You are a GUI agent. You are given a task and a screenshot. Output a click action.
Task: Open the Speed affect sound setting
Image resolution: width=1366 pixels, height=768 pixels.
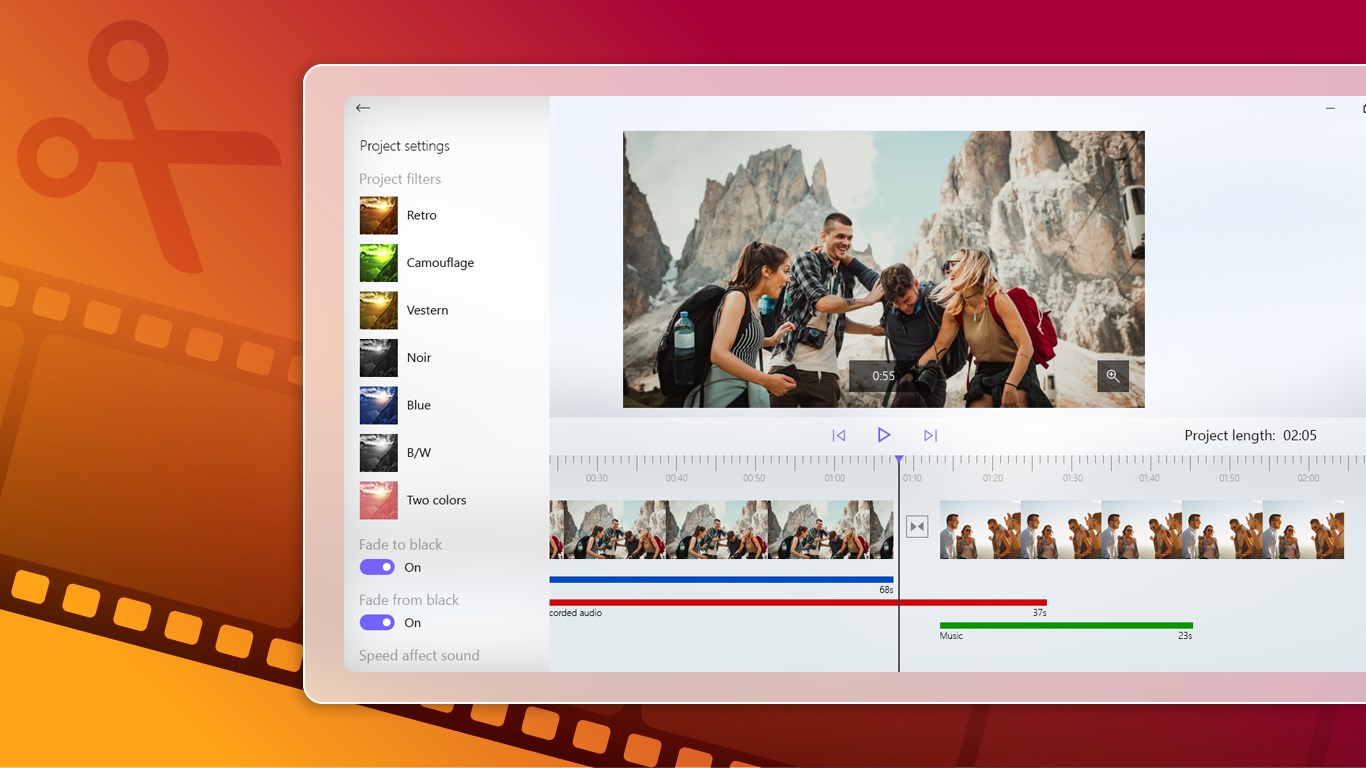click(419, 655)
